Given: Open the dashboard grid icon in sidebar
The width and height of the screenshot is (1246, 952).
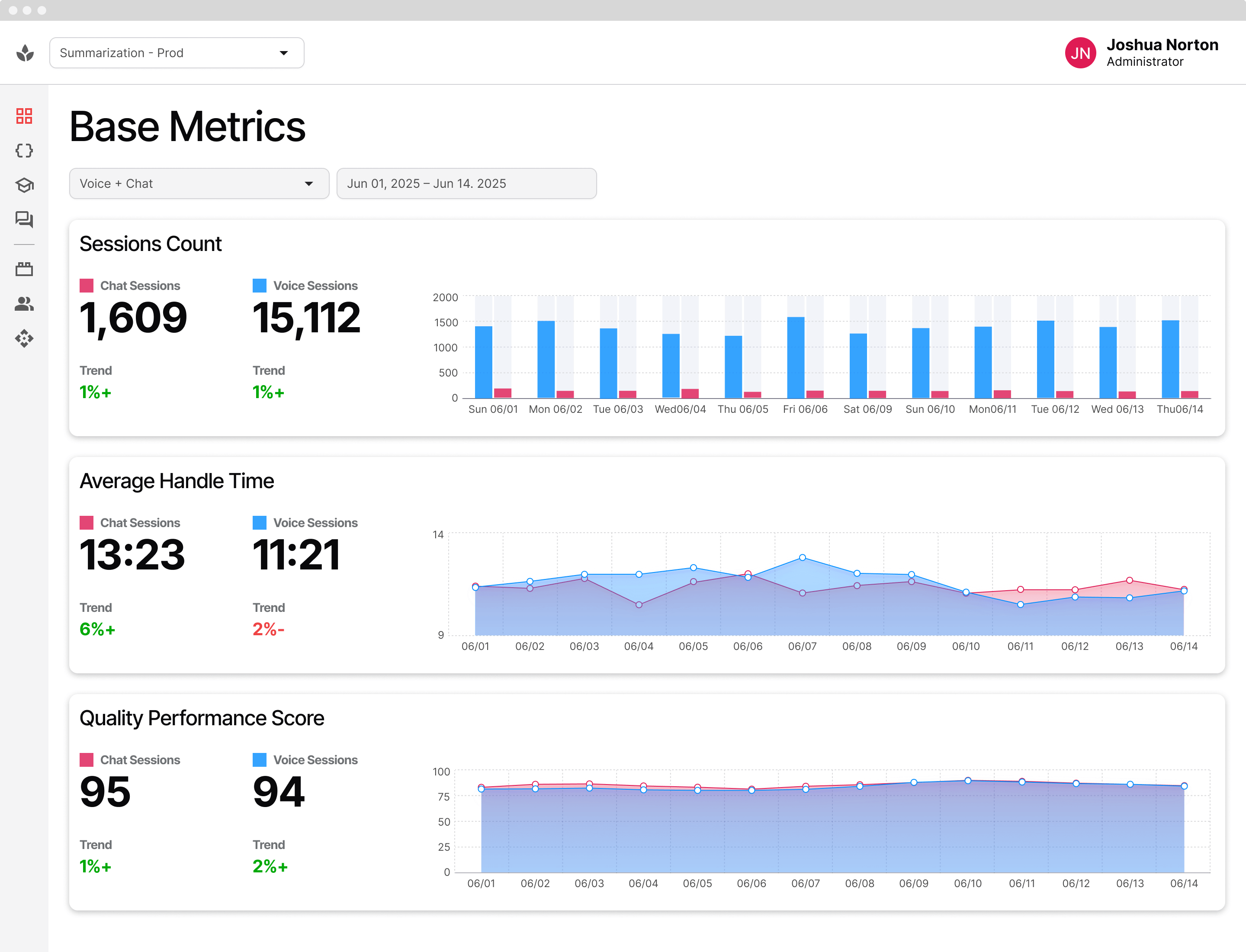Looking at the screenshot, I should click(x=24, y=116).
